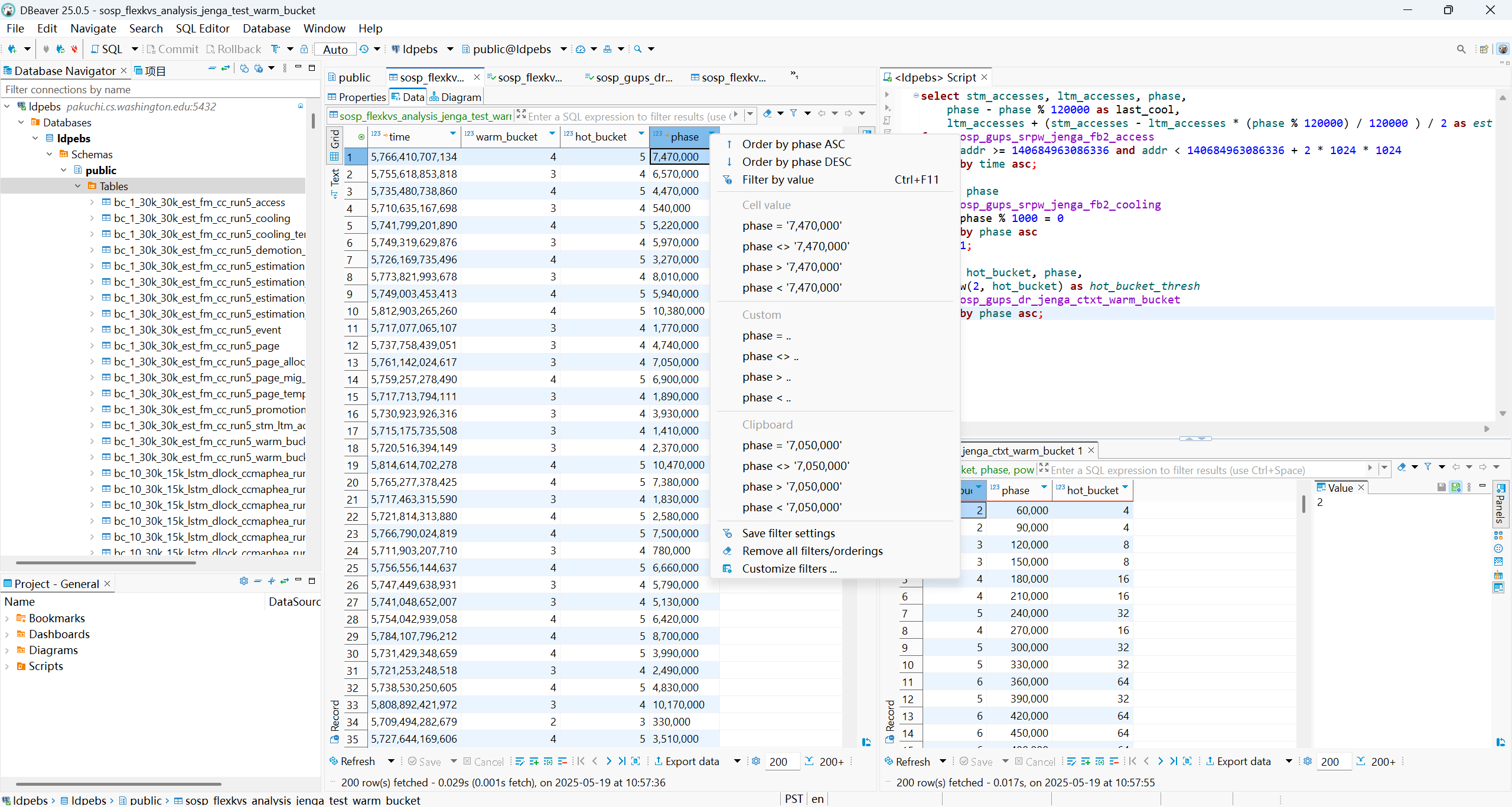Toggle the Grid view side tab

(335, 145)
